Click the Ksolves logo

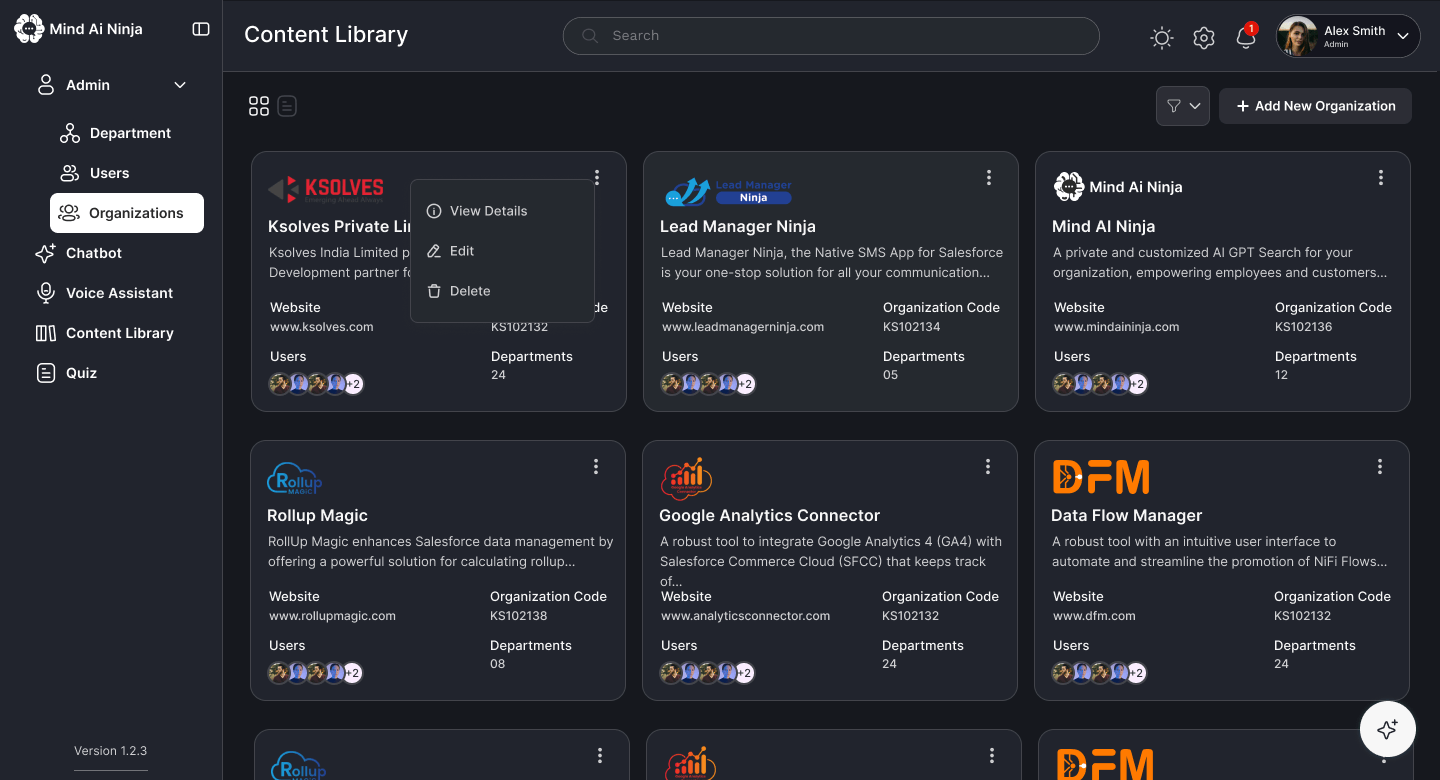pyautogui.click(x=326, y=189)
